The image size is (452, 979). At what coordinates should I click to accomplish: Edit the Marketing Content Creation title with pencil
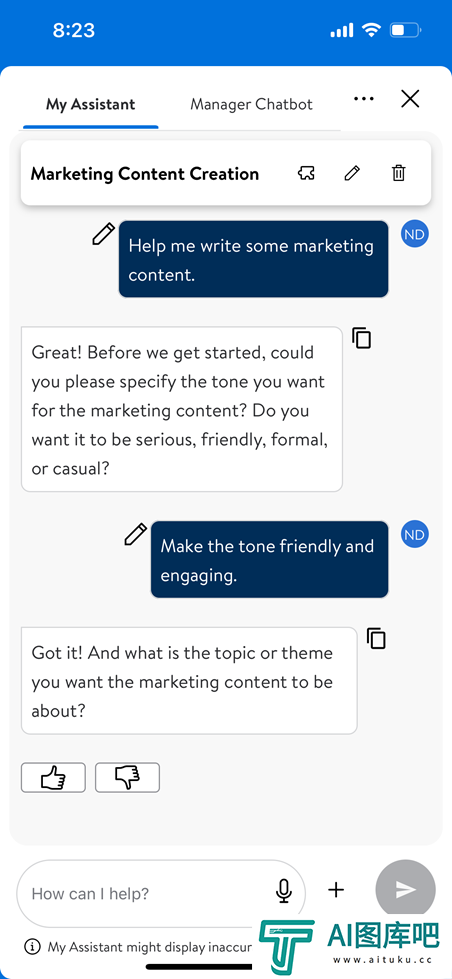352,173
